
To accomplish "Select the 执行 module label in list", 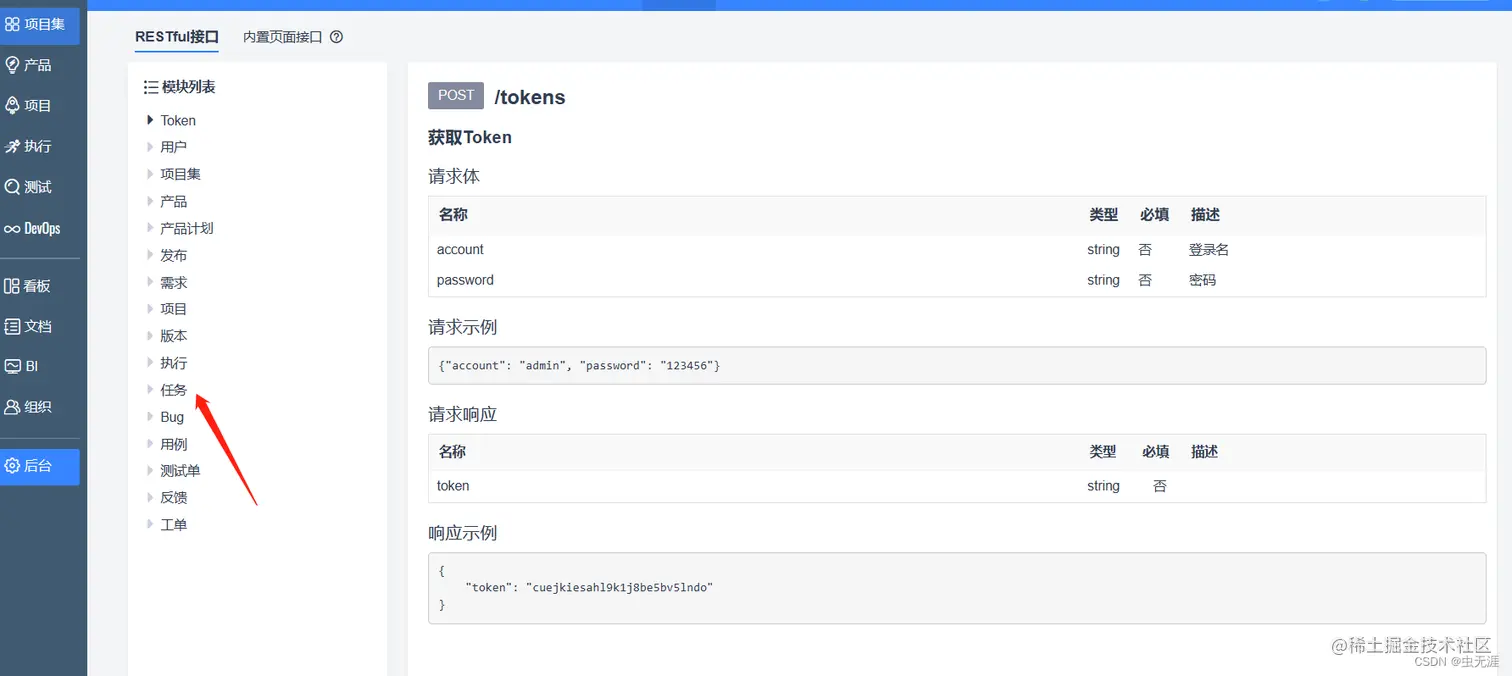I will [x=174, y=363].
